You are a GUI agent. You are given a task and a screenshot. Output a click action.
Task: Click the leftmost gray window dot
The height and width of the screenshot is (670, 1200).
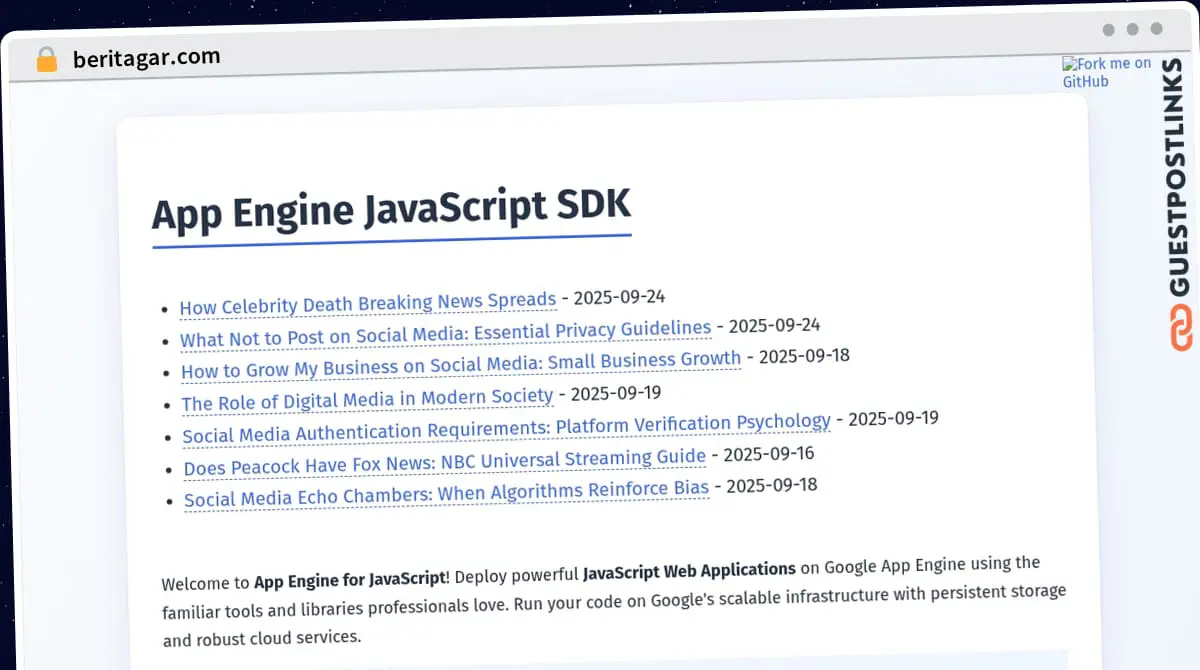[x=1108, y=29]
